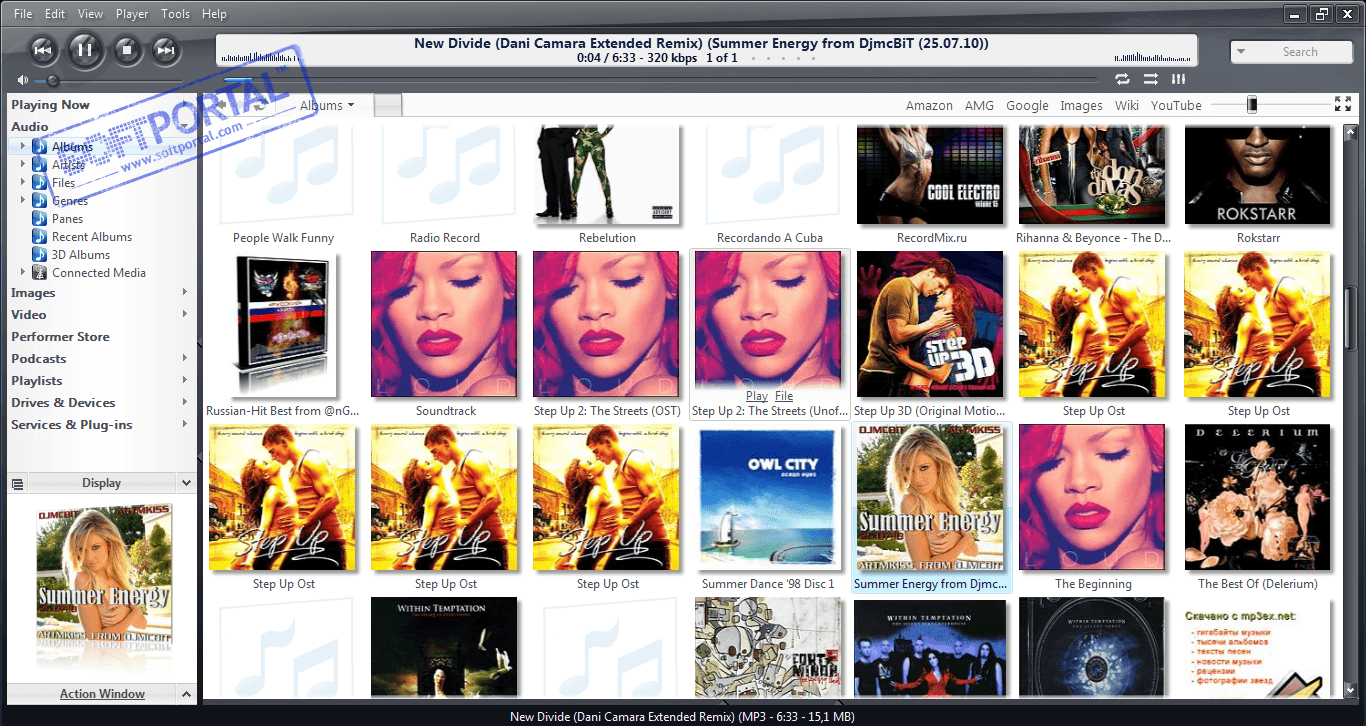
Task: Click the Play link on the hovered album
Action: (757, 396)
